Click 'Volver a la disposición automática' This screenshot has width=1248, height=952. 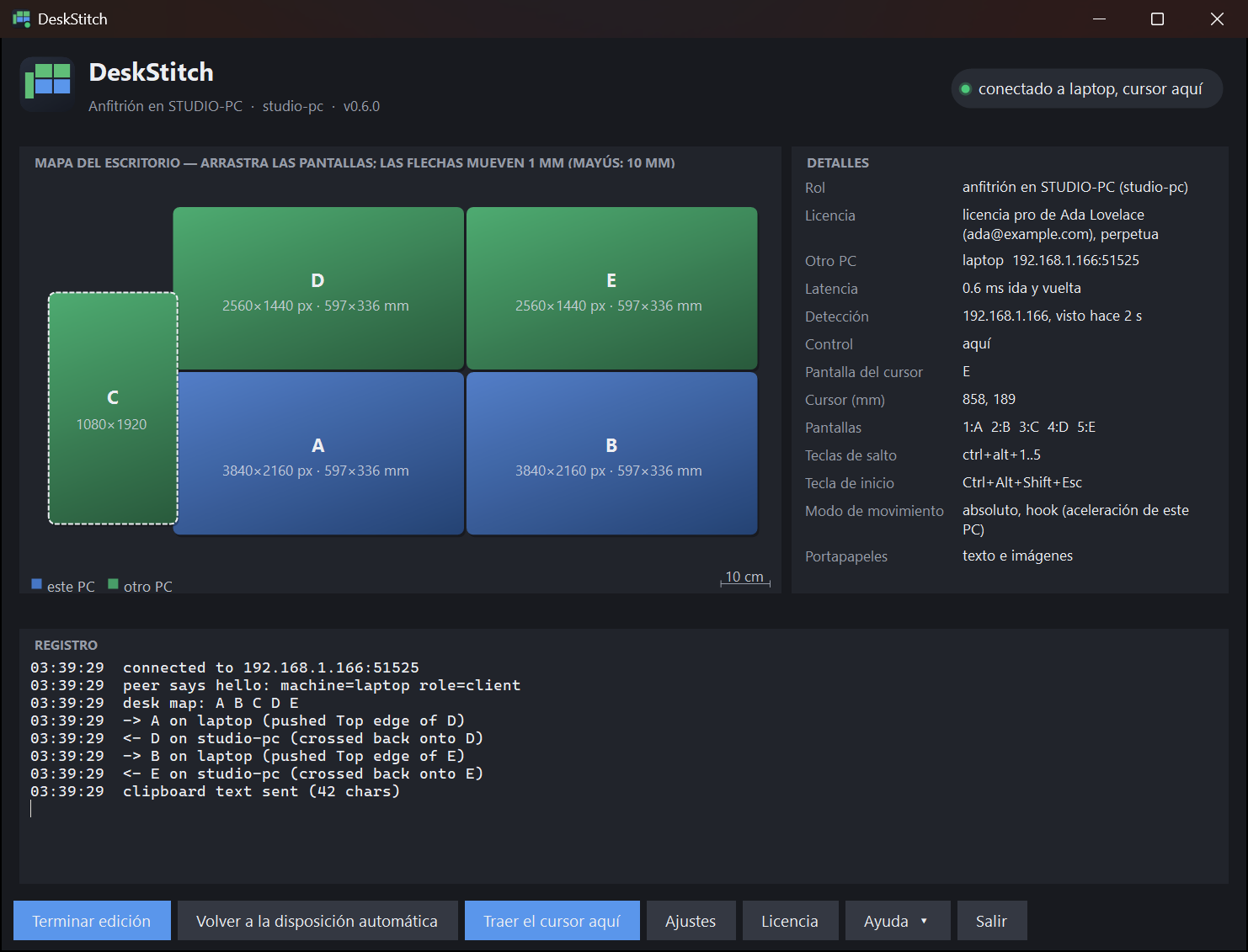pos(317,921)
